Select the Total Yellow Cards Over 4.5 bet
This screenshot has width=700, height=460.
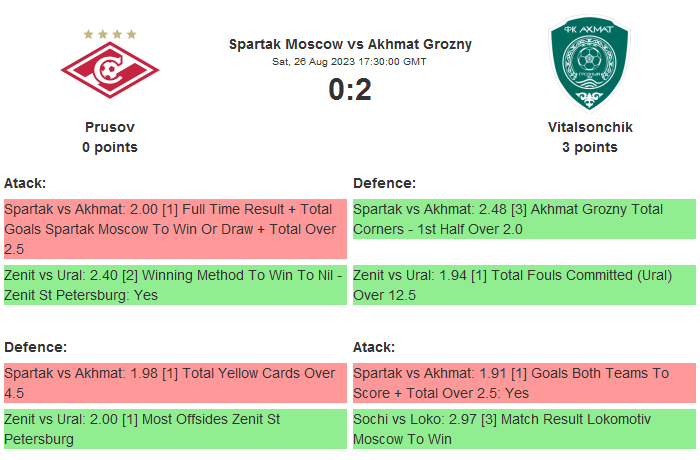175,383
